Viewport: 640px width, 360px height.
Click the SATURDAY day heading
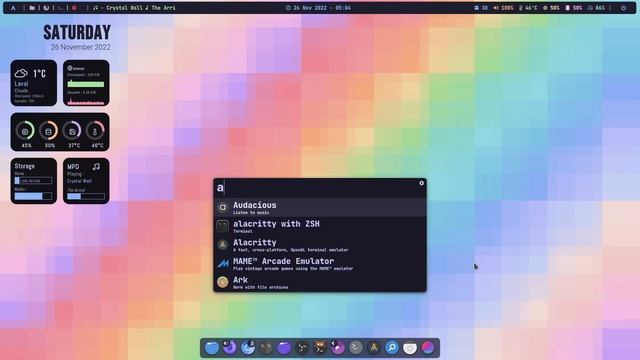[x=77, y=33]
